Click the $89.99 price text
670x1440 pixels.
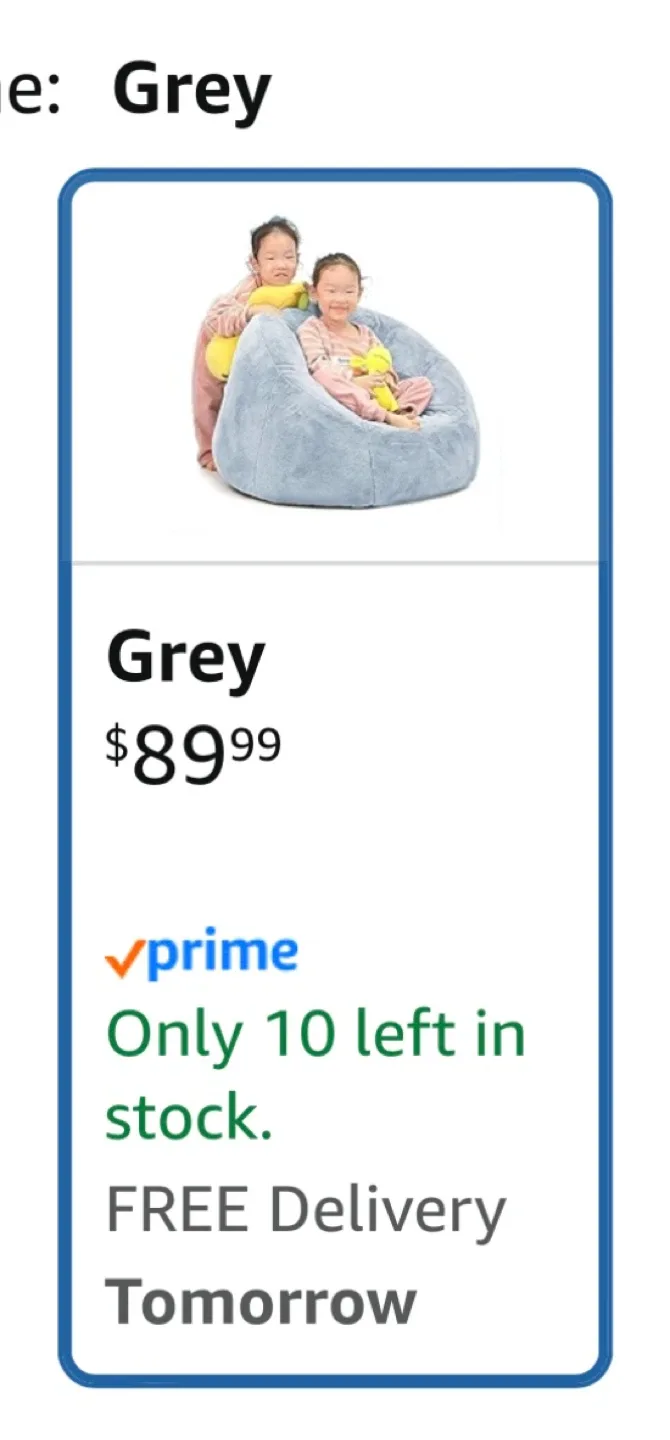click(x=193, y=757)
